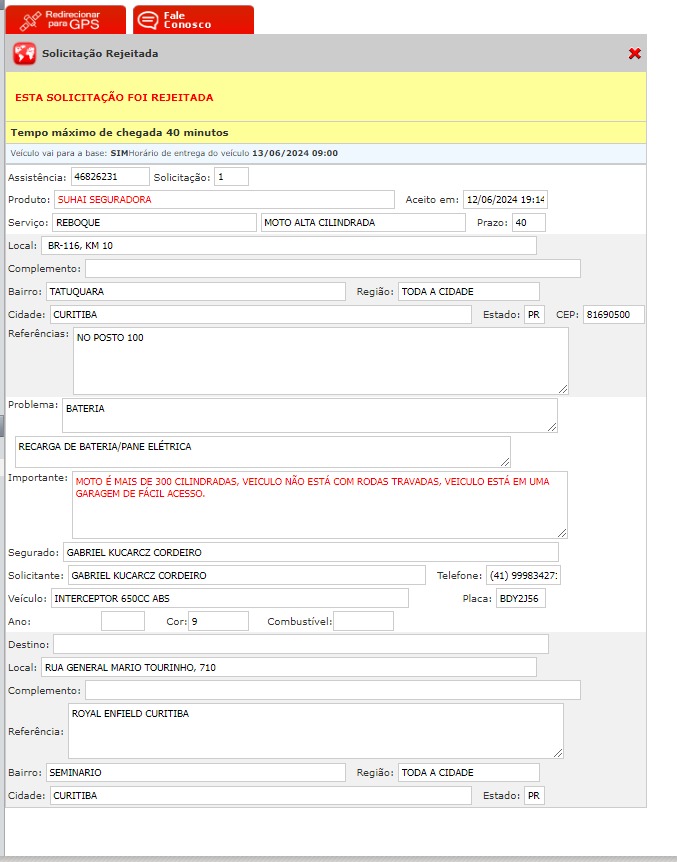Click the Prazo field with 40
677x862 pixels.
tap(529, 223)
